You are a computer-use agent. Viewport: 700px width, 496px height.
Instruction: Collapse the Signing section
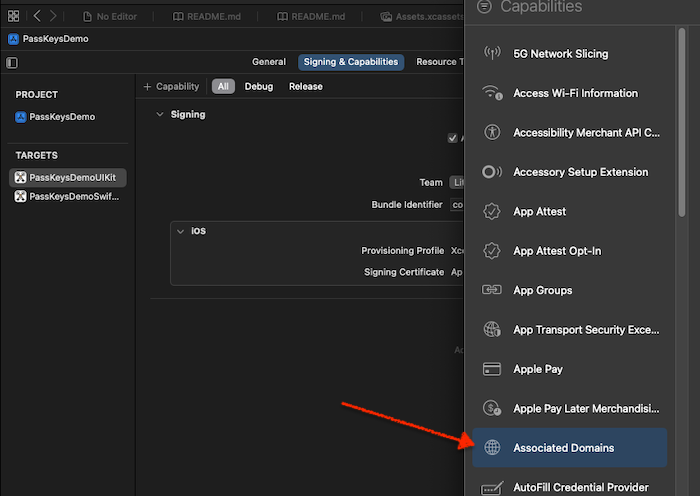(158, 115)
